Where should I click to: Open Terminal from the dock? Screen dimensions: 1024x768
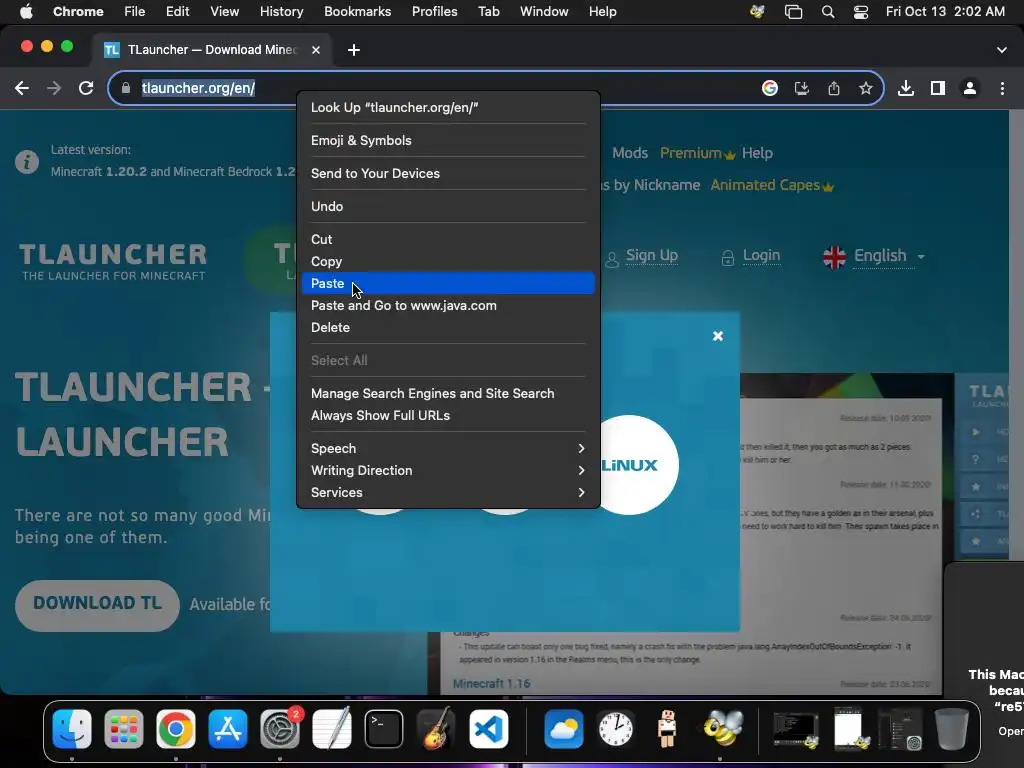point(383,728)
